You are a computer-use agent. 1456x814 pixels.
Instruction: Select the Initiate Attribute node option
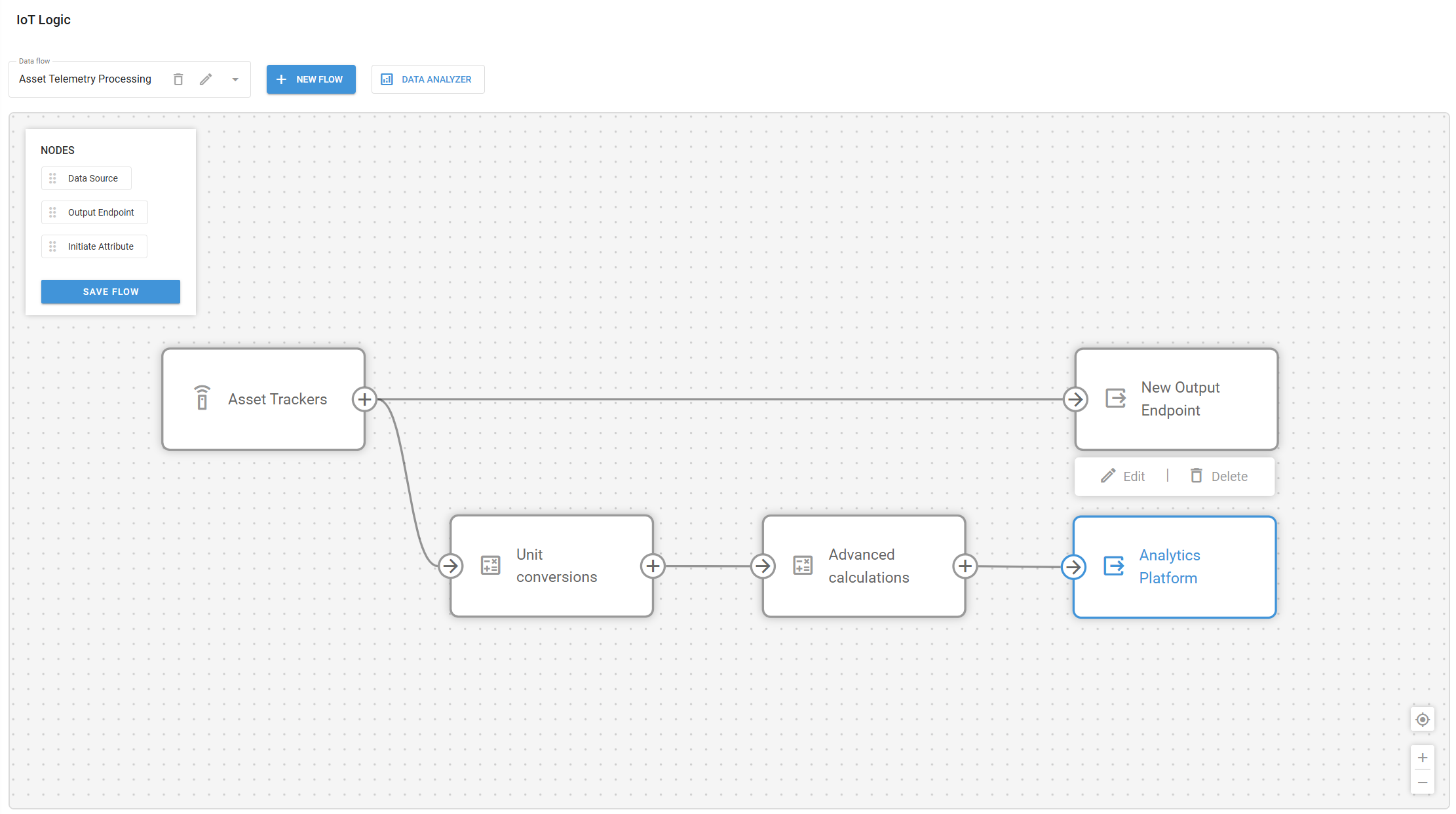94,246
